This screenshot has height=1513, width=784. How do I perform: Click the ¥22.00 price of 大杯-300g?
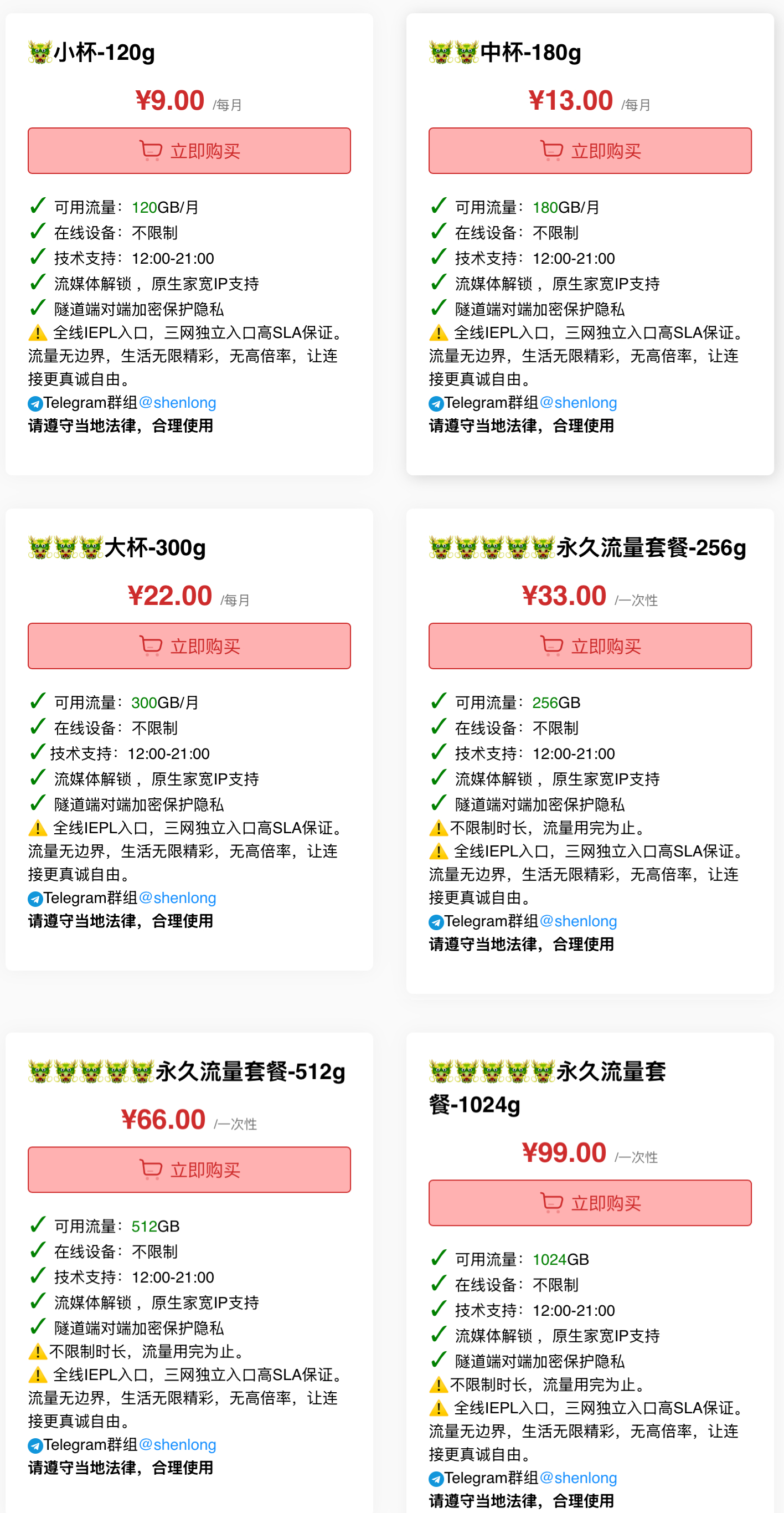169,596
